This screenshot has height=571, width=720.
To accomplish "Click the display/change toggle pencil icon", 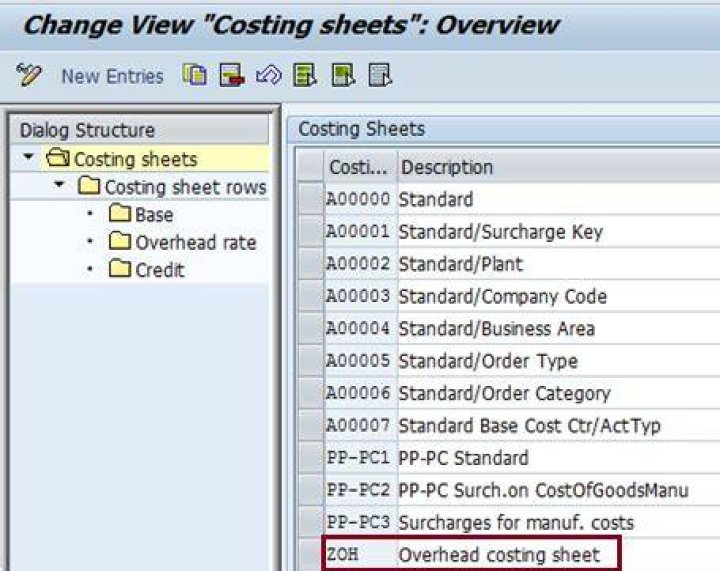I will (28, 75).
